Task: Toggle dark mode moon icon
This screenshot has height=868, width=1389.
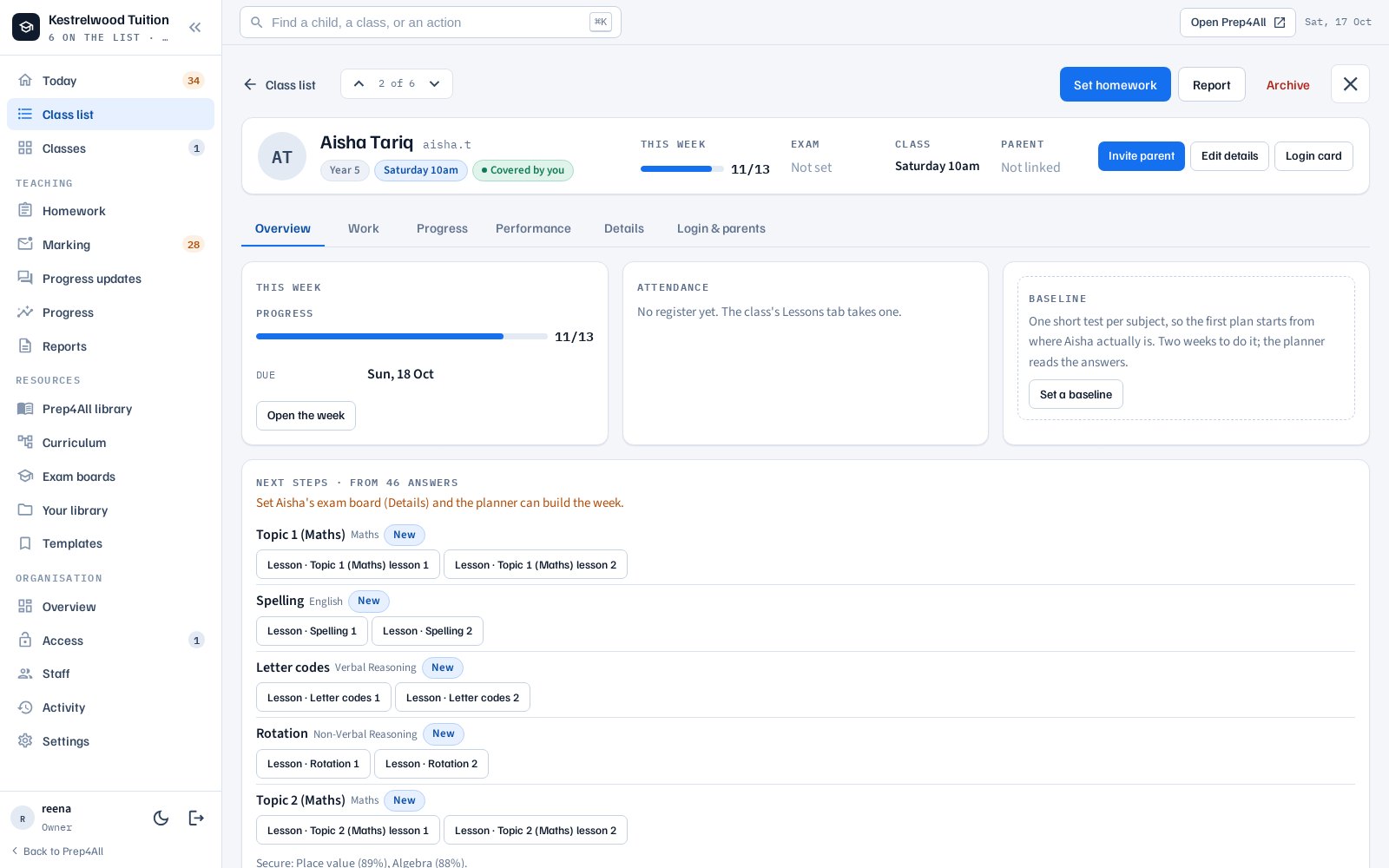Action: point(161,818)
